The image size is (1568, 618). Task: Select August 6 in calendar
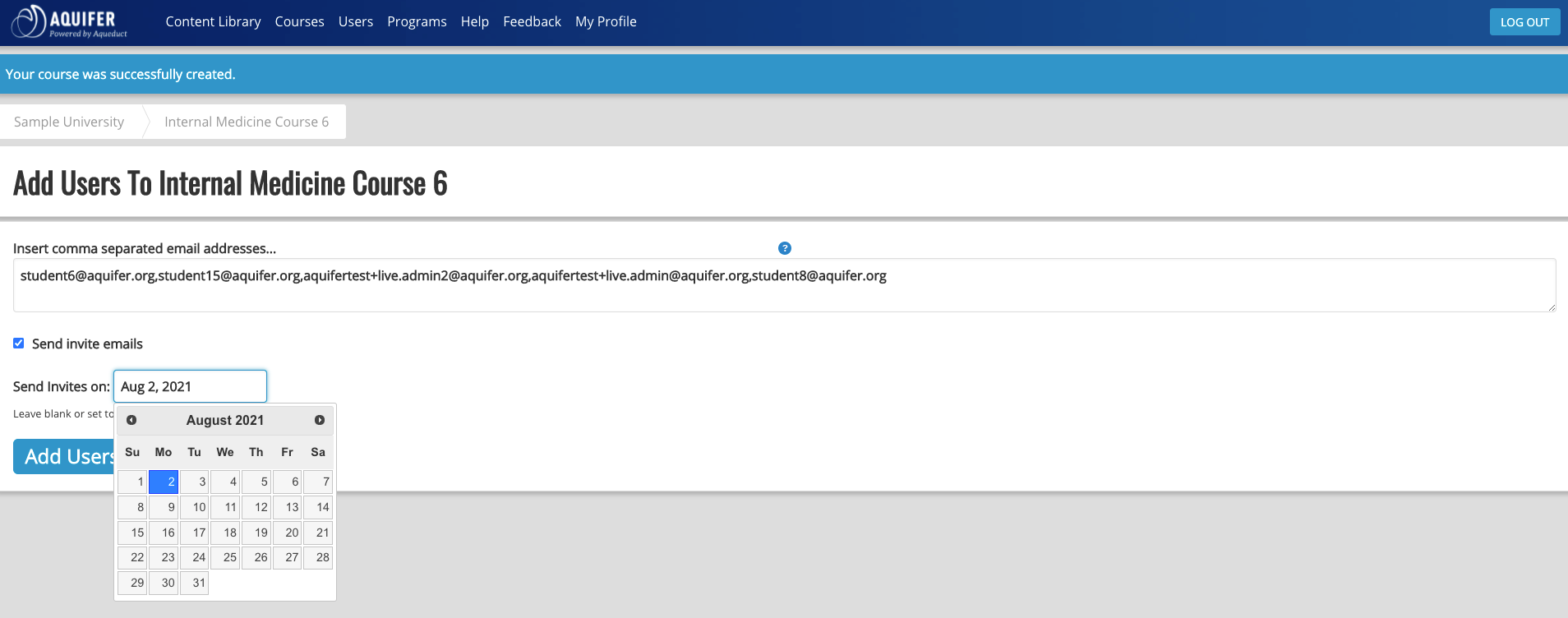click(x=287, y=482)
